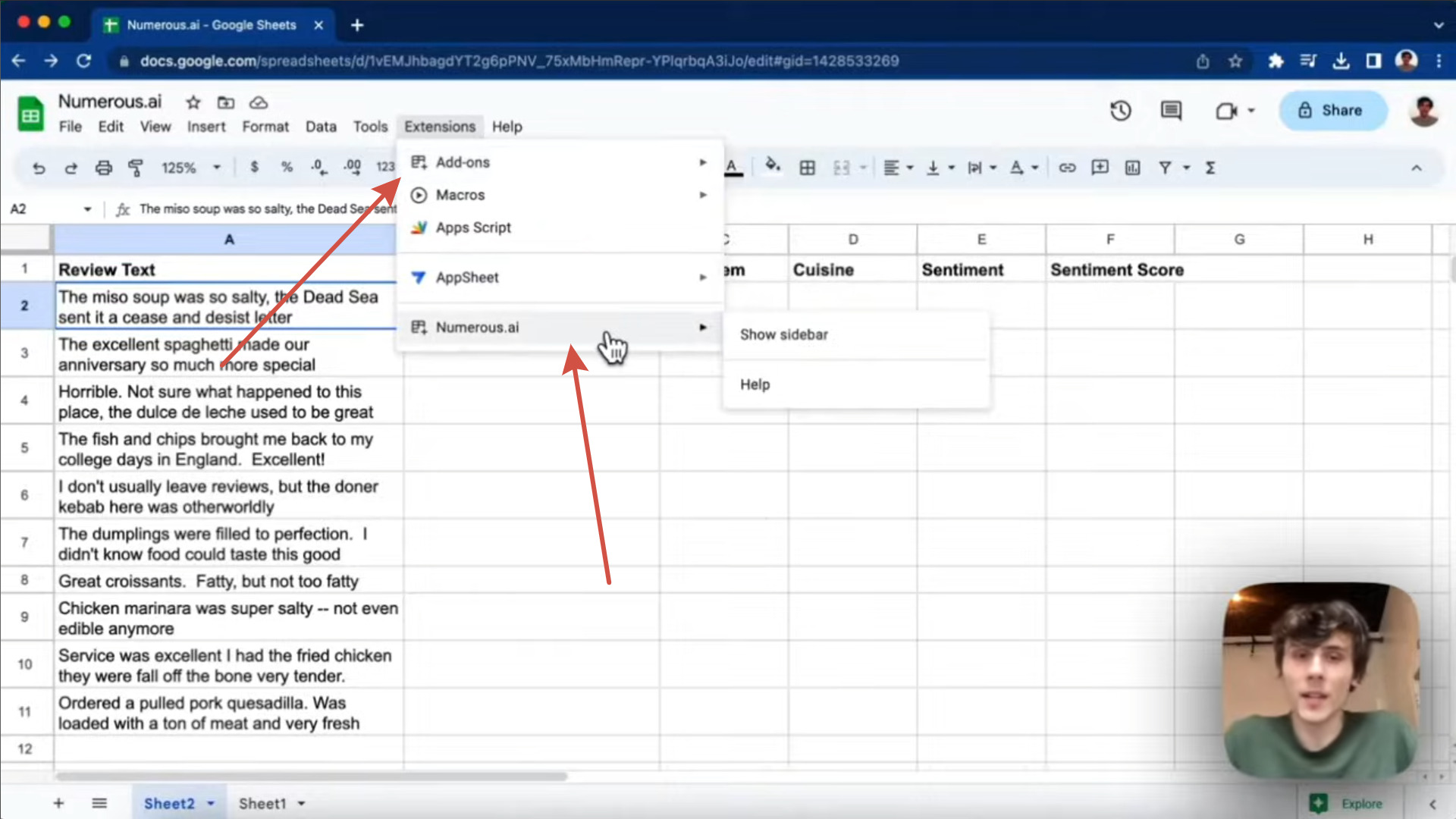Switch to the Sheet1 tab

262,804
